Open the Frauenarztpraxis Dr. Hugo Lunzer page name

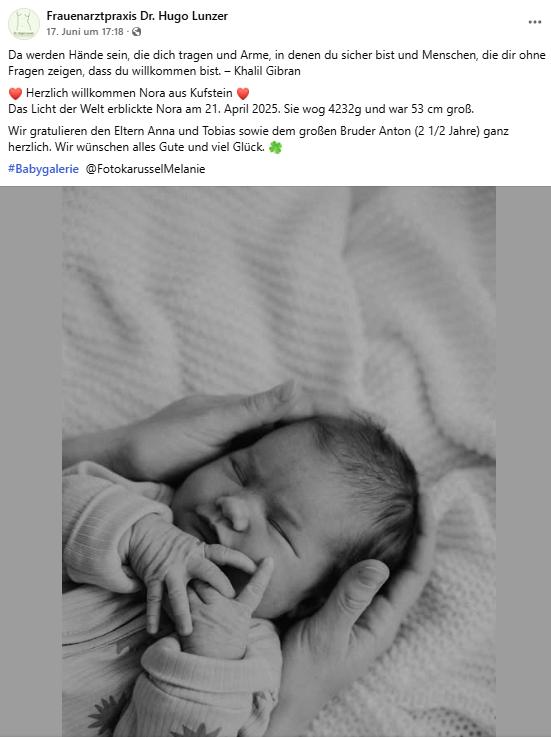(137, 16)
